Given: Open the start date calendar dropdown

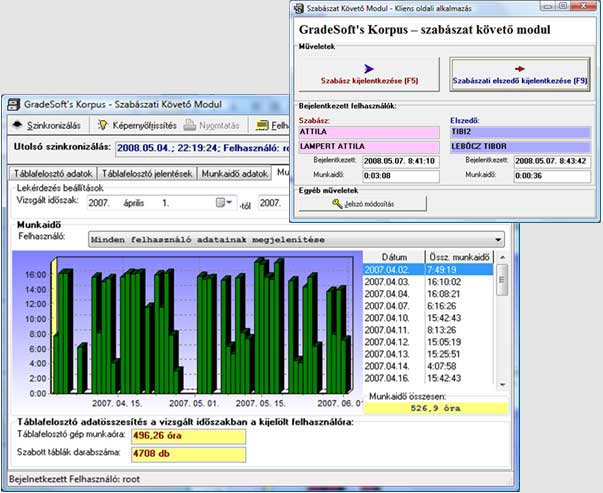Looking at the screenshot, I should (224, 202).
